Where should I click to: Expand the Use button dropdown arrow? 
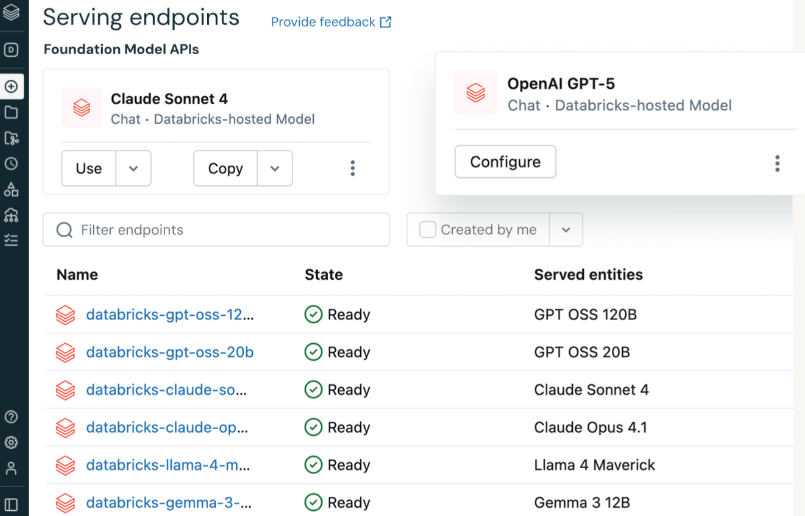[x=133, y=168]
